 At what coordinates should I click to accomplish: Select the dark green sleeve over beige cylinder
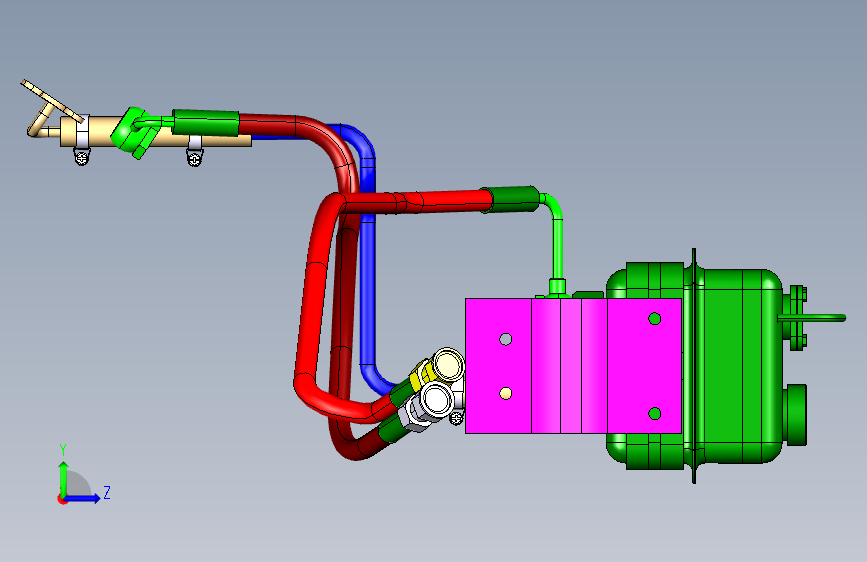point(206,123)
